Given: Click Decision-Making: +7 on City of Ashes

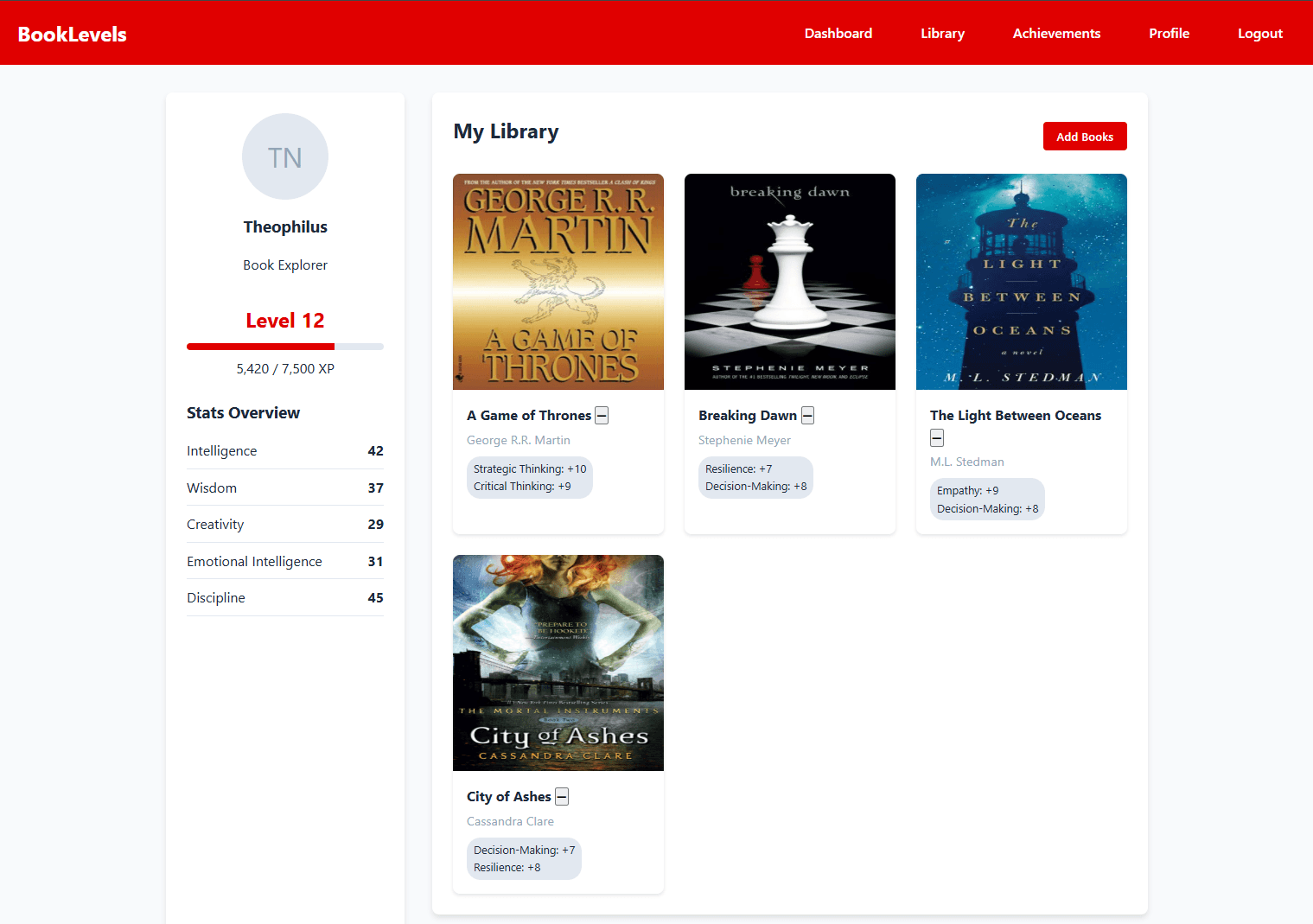Looking at the screenshot, I should pyautogui.click(x=525, y=851).
